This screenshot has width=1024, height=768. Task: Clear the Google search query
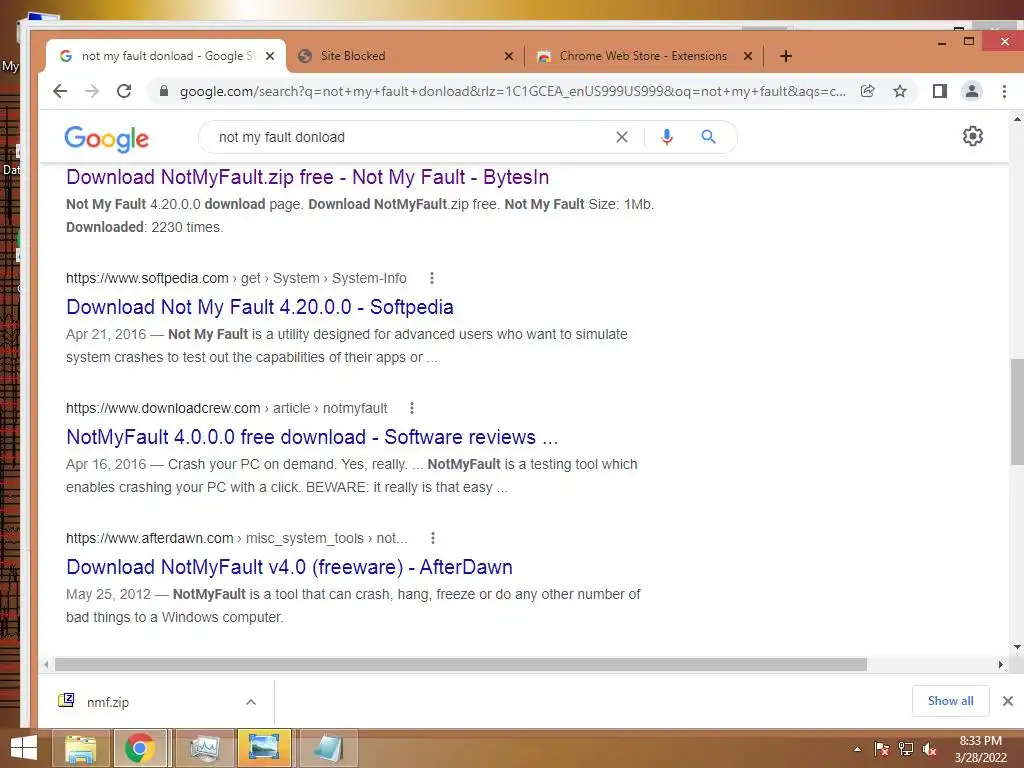pos(622,137)
